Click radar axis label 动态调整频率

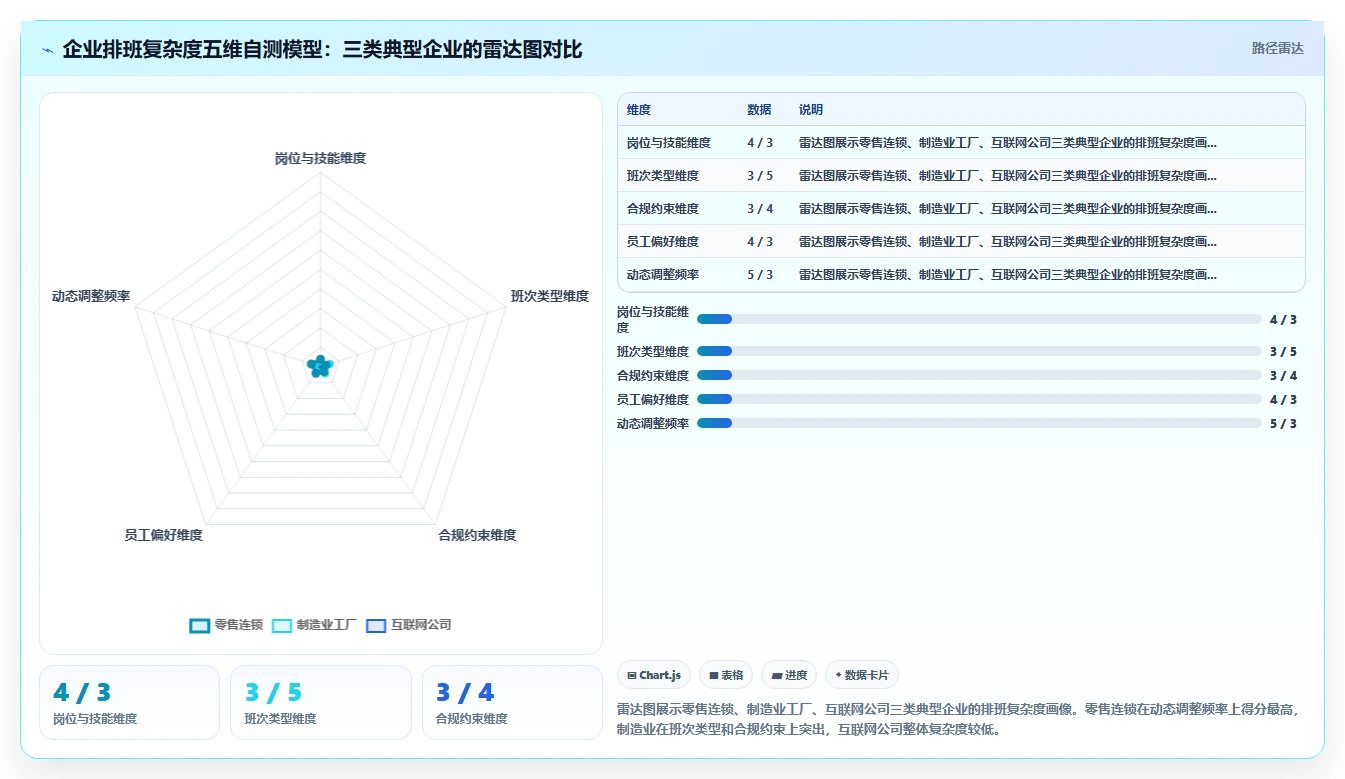pyautogui.click(x=91, y=296)
